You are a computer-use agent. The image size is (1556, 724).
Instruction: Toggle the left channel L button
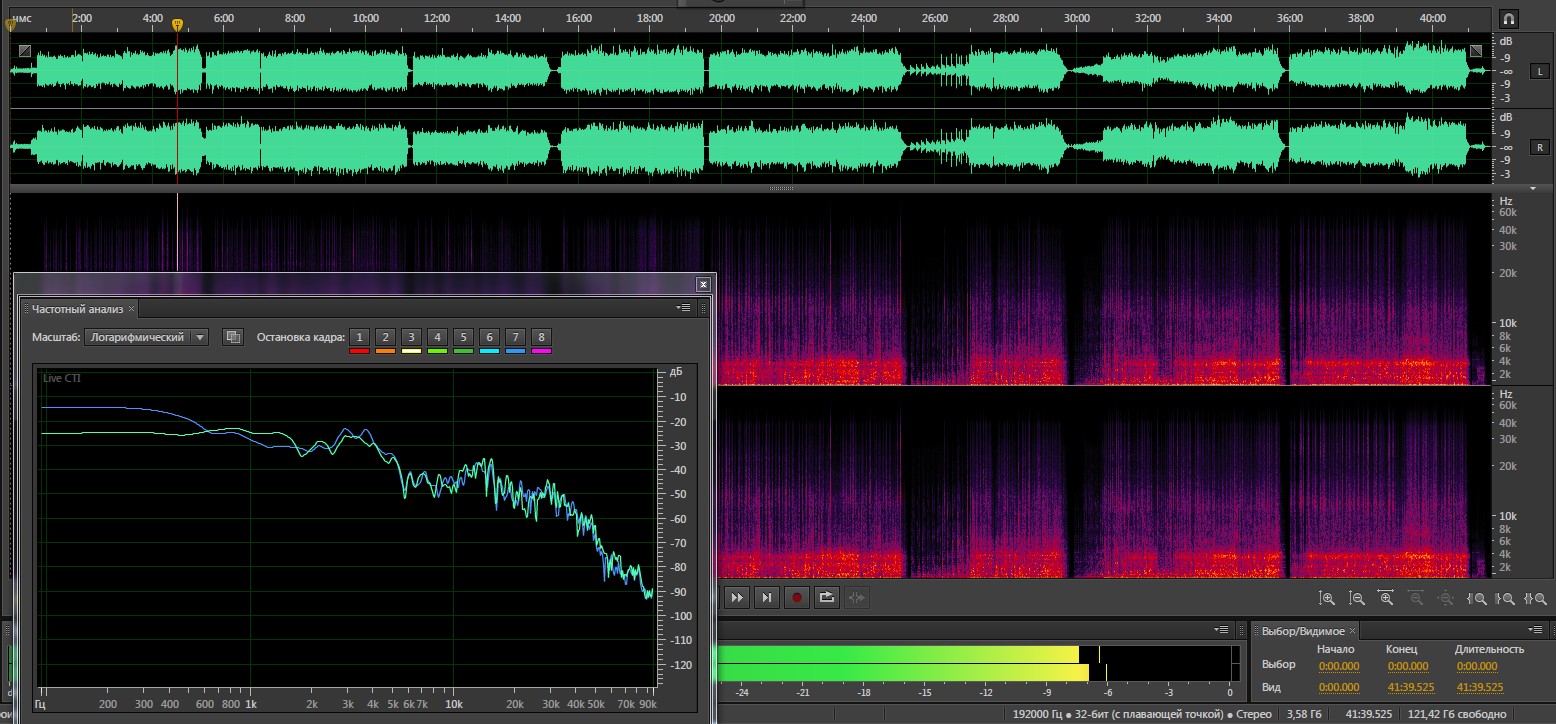point(1540,71)
